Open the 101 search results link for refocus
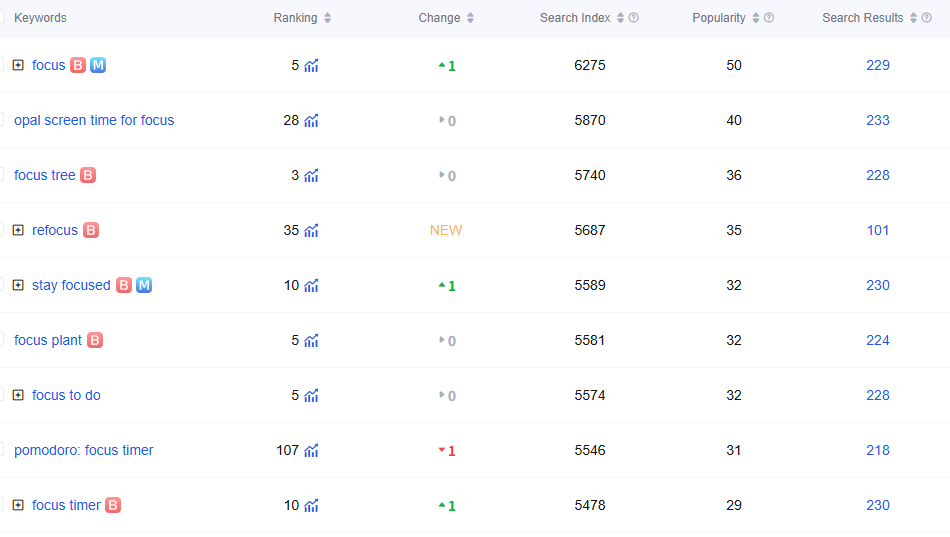The image size is (950, 537). 878,230
